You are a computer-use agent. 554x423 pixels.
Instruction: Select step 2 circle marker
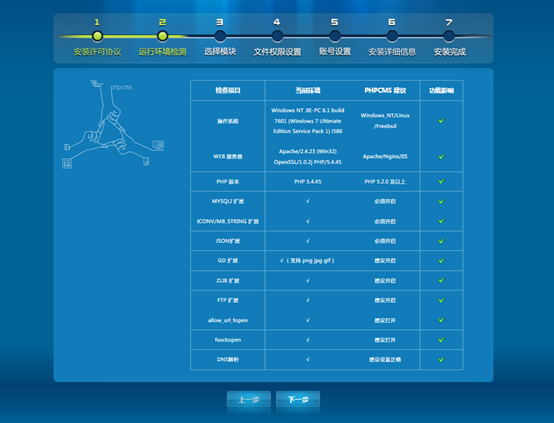(x=163, y=36)
